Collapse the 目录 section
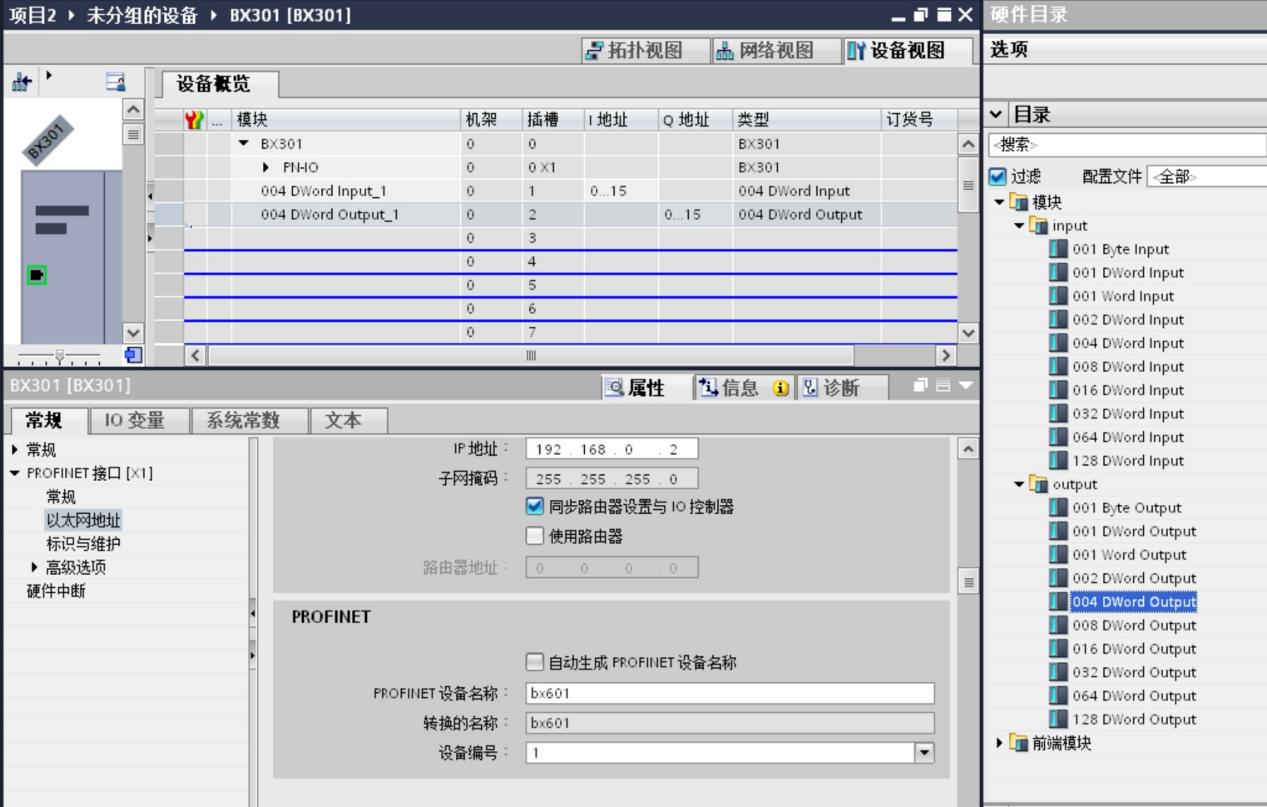Screen dimensions: 1267x807 pyautogui.click(x=996, y=115)
